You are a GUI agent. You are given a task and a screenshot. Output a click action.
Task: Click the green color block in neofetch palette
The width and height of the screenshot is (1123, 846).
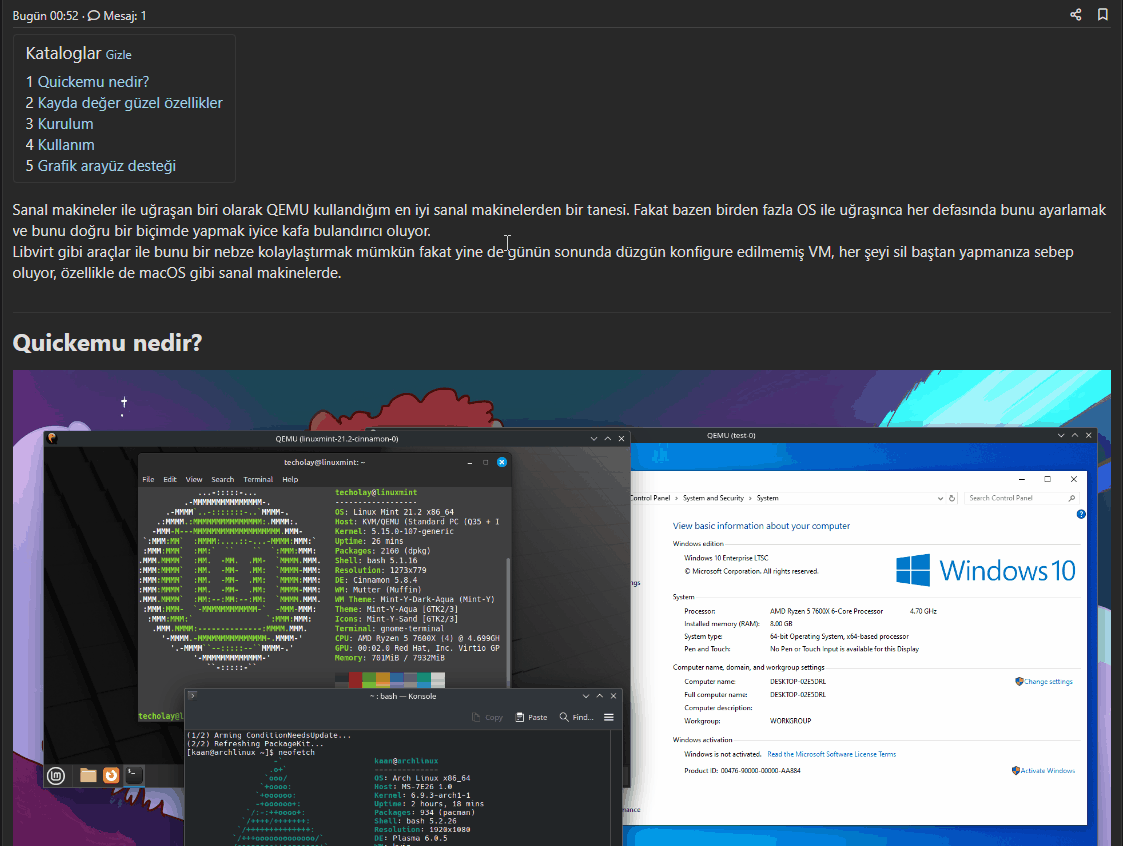pos(370,679)
